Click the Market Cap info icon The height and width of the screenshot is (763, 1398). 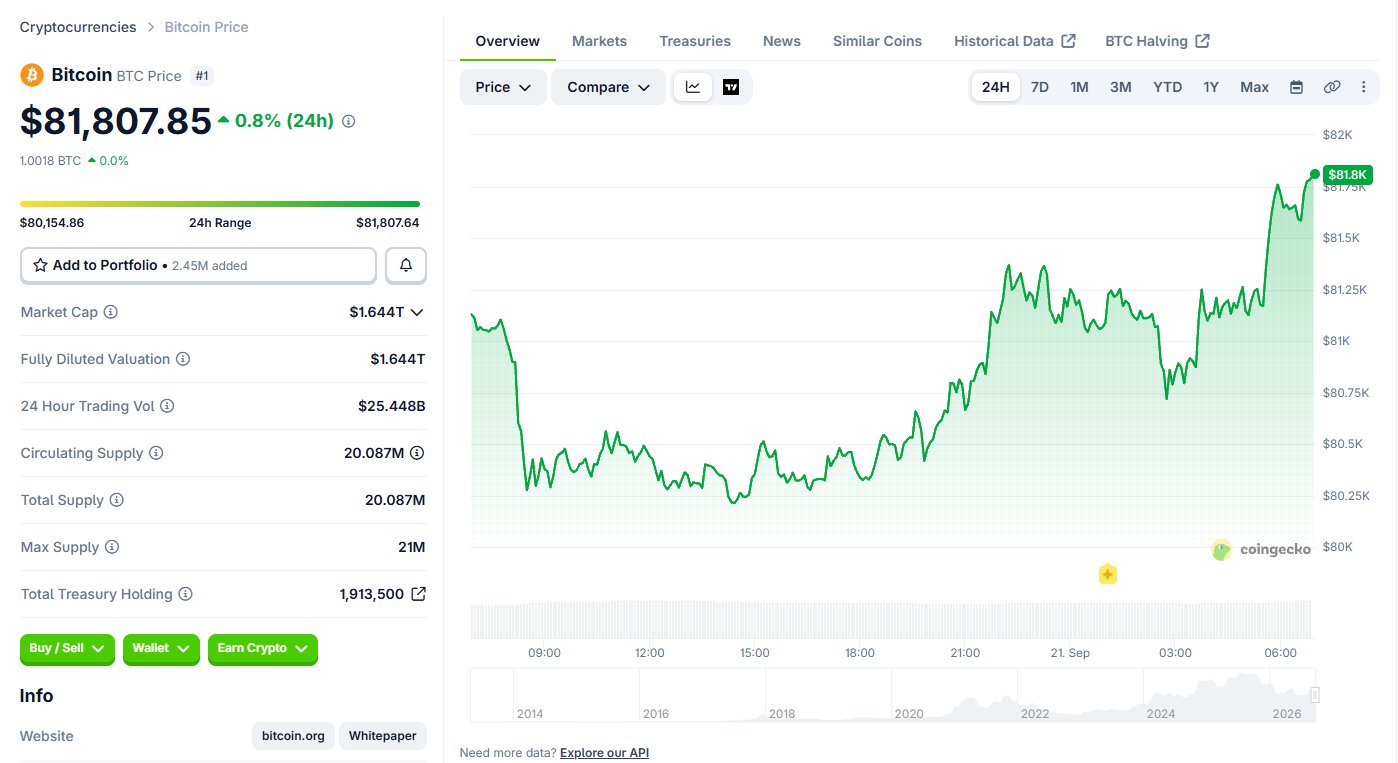111,312
